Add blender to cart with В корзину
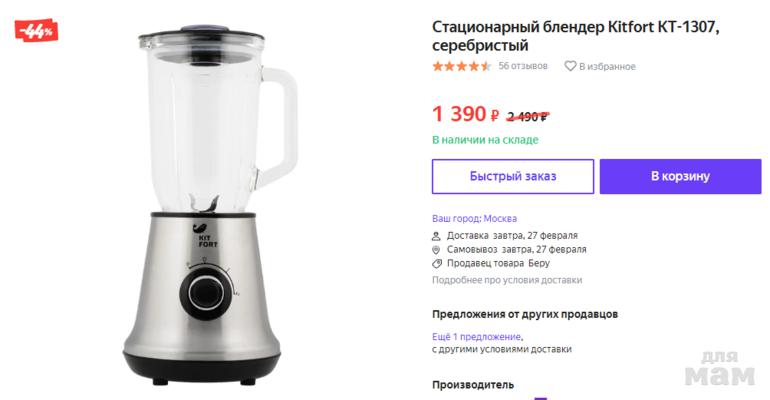Screen dimensions: 770x400 (680, 176)
